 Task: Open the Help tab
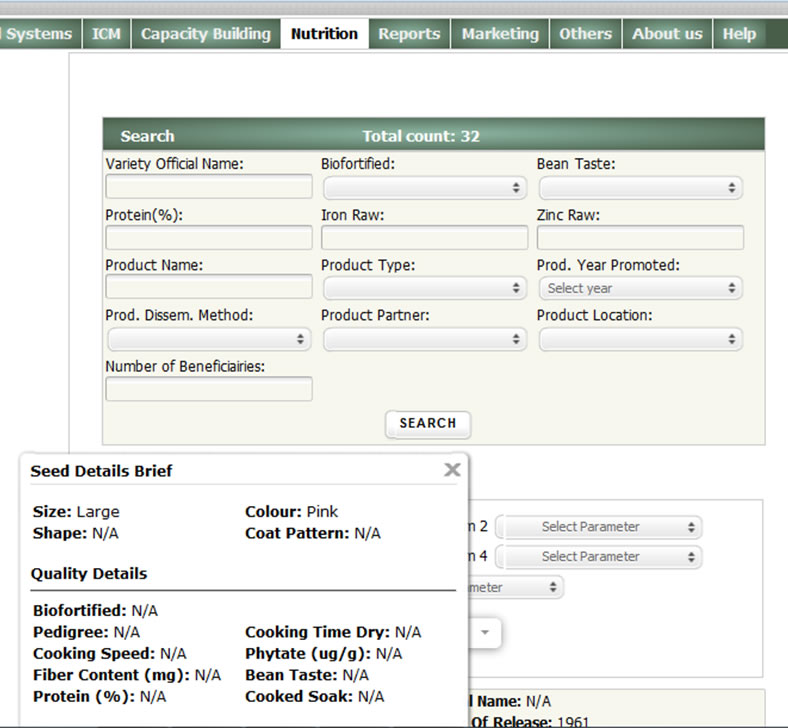coord(739,34)
